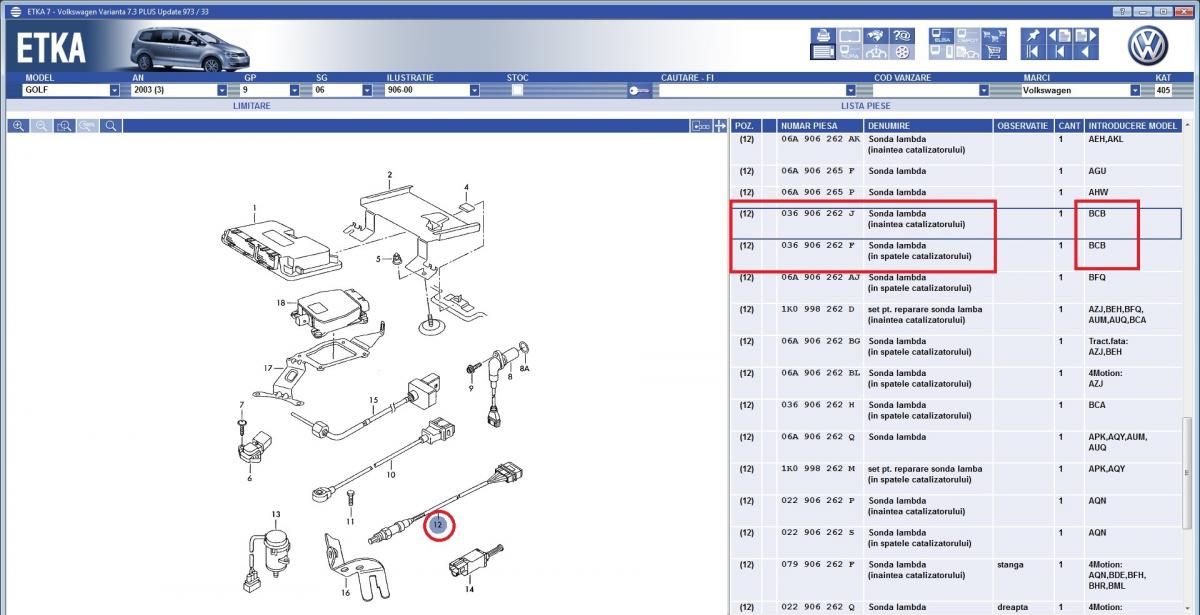This screenshot has height=615, width=1200.
Task: Expand the SG dropdown
Action: 366,90
